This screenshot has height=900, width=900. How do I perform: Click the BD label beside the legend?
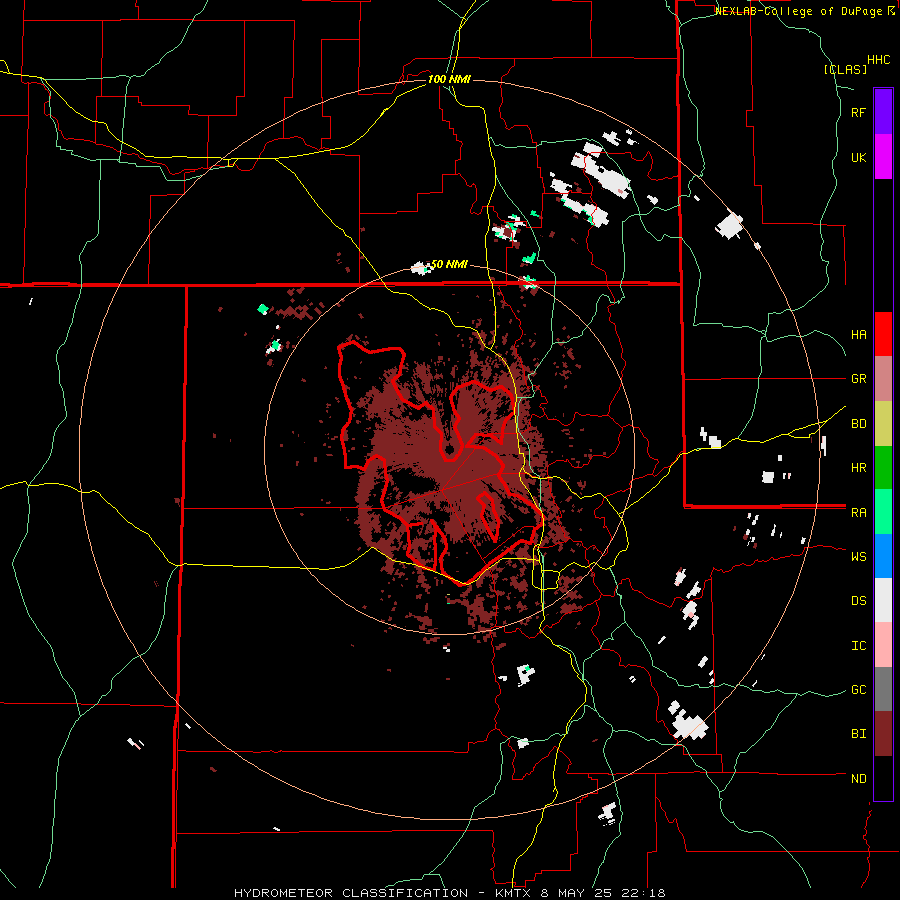858,424
